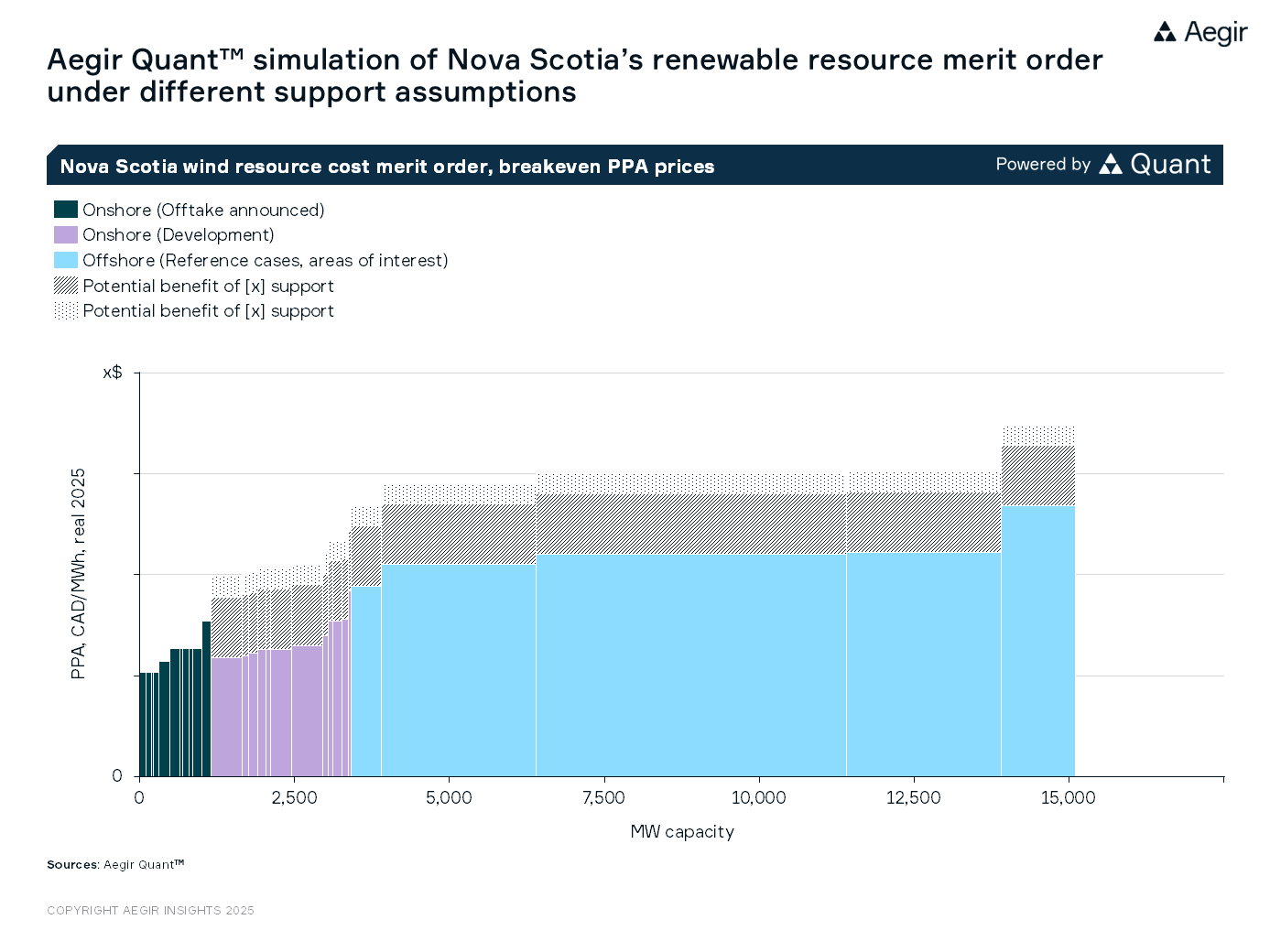Click the diagonal-hatched support legend swatch
Image resolution: width=1270 pixels, height=952 pixels.
pyautogui.click(x=66, y=286)
